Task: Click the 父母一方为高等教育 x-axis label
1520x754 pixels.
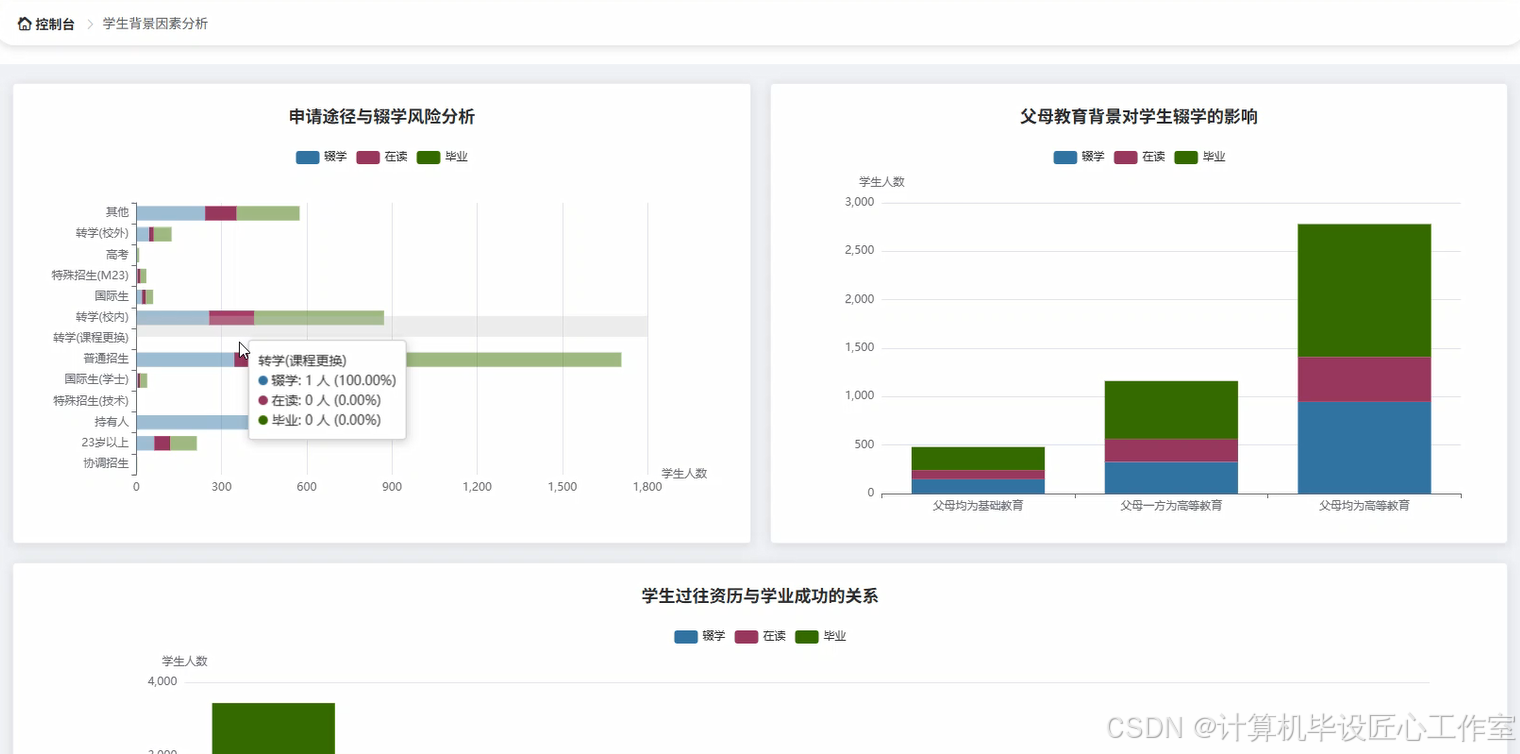Action: [1171, 506]
